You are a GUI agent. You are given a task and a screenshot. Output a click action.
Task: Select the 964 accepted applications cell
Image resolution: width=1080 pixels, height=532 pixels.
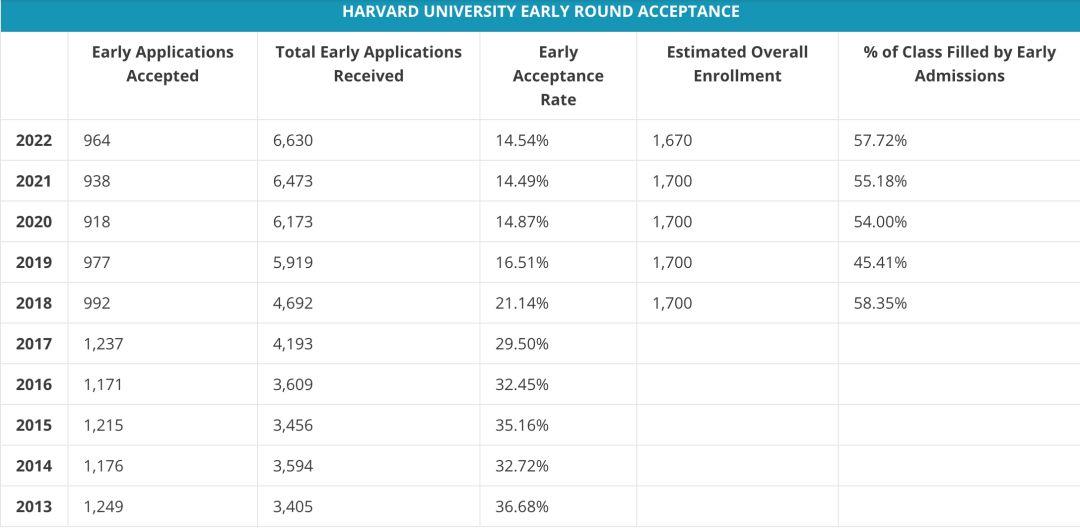(x=97, y=141)
